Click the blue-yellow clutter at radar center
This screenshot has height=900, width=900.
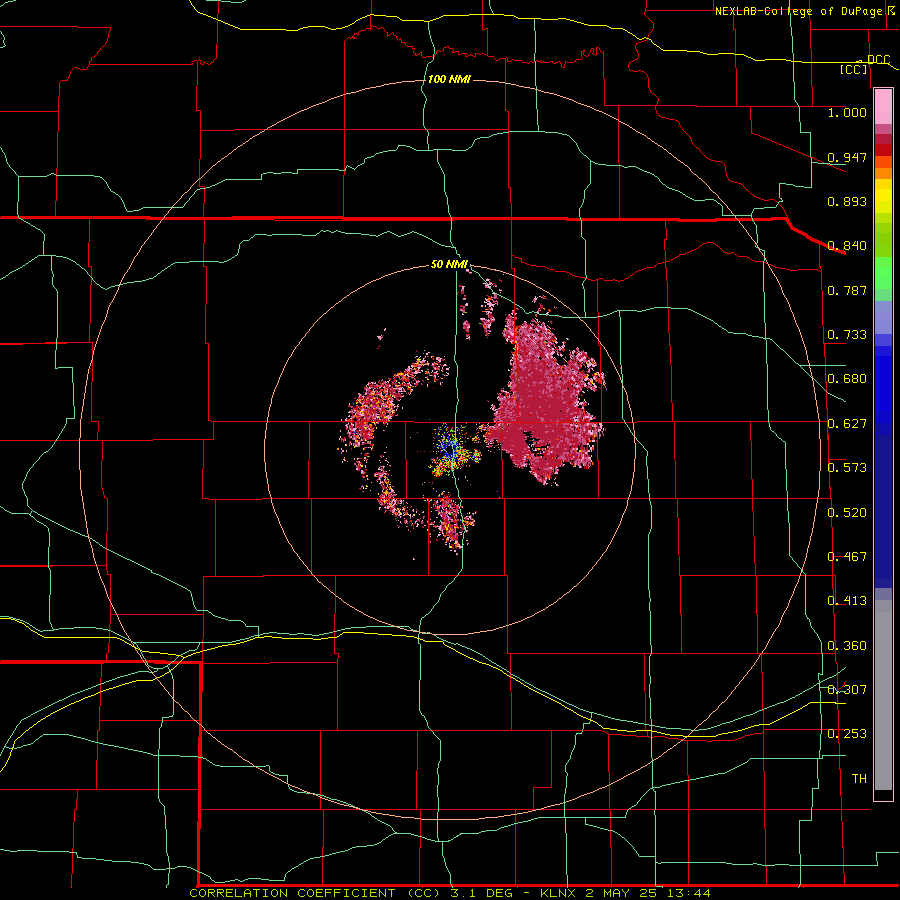tap(453, 451)
